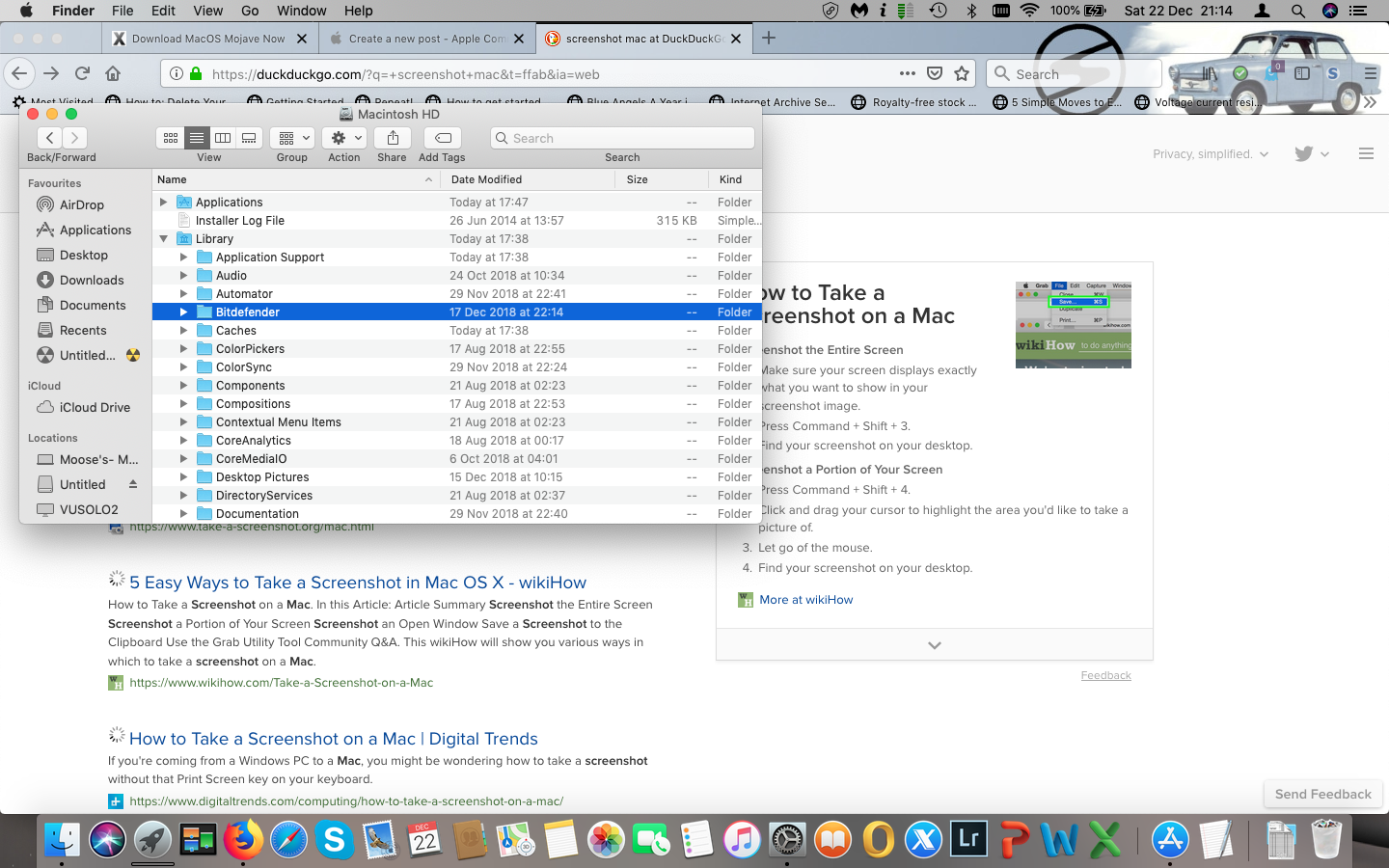This screenshot has width=1389, height=868.
Task: Collapse the Library folder
Action: pyautogui.click(x=163, y=238)
